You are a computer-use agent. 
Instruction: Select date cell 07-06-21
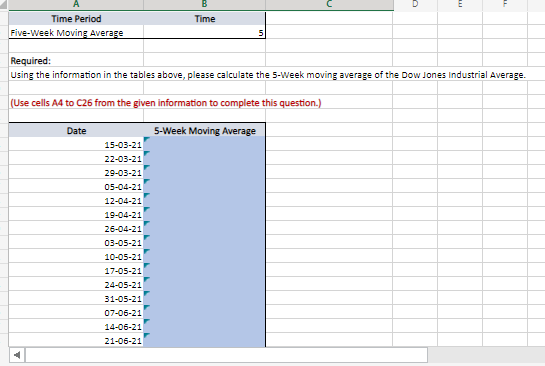(76, 312)
